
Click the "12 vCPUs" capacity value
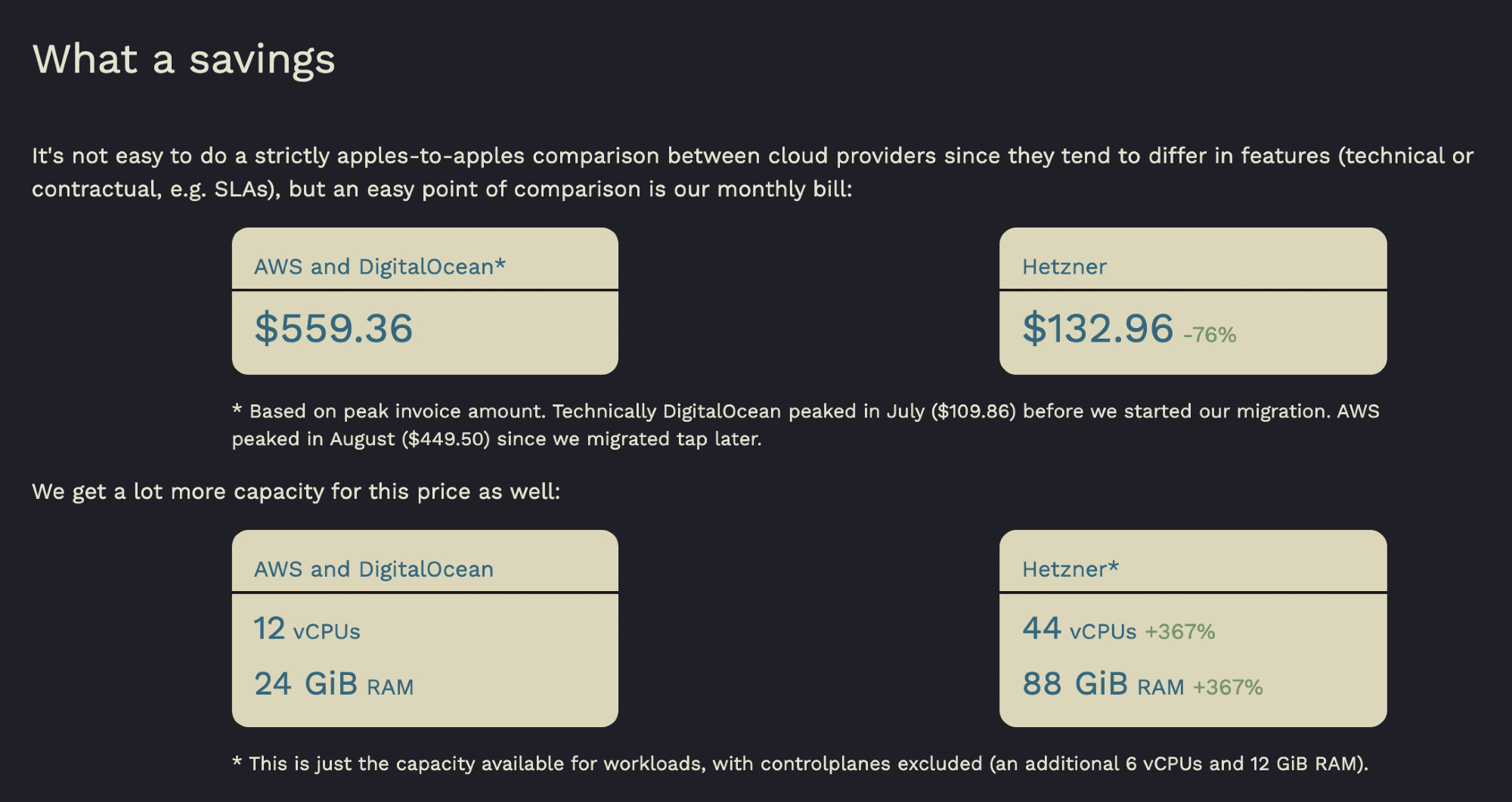[307, 629]
